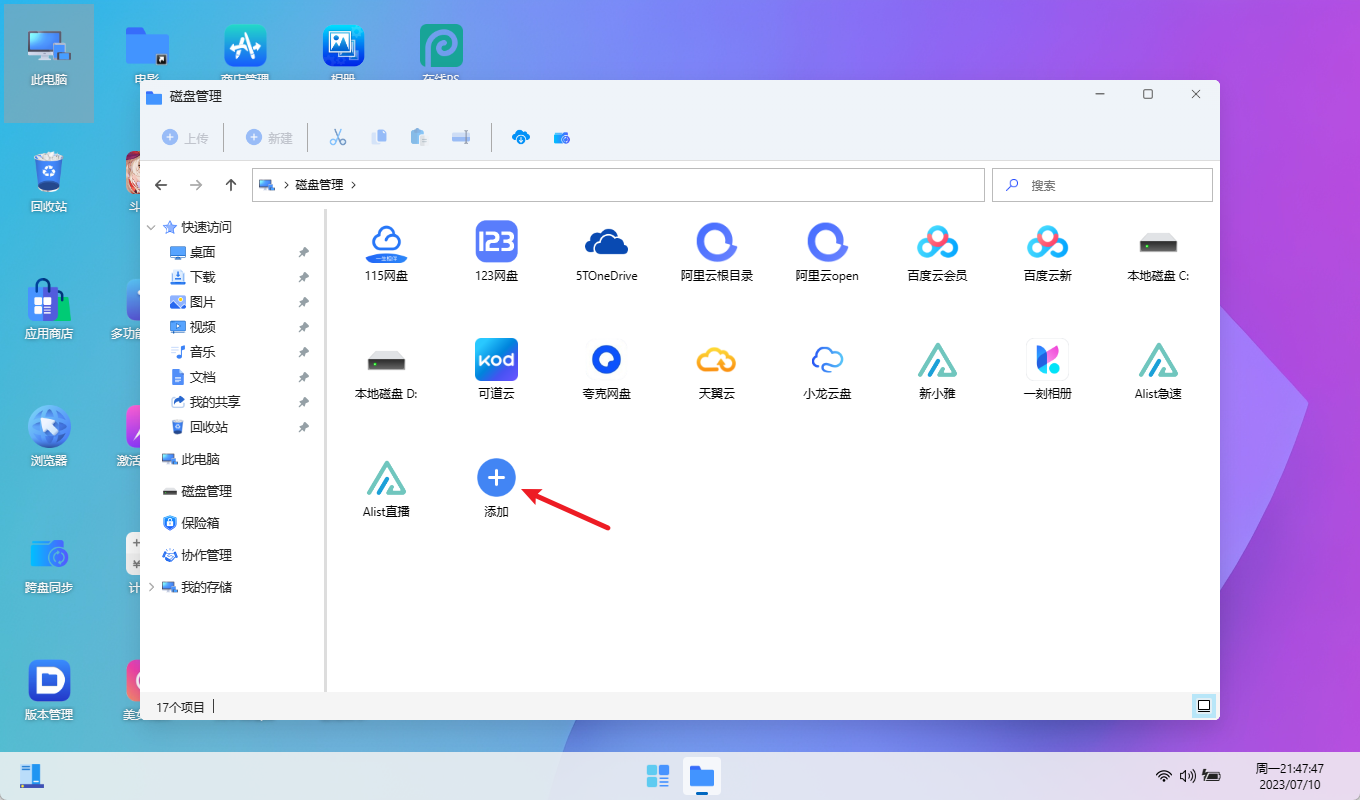Image resolution: width=1360 pixels, height=800 pixels.
Task: Select 保险箱 in the sidebar
Action: (199, 523)
